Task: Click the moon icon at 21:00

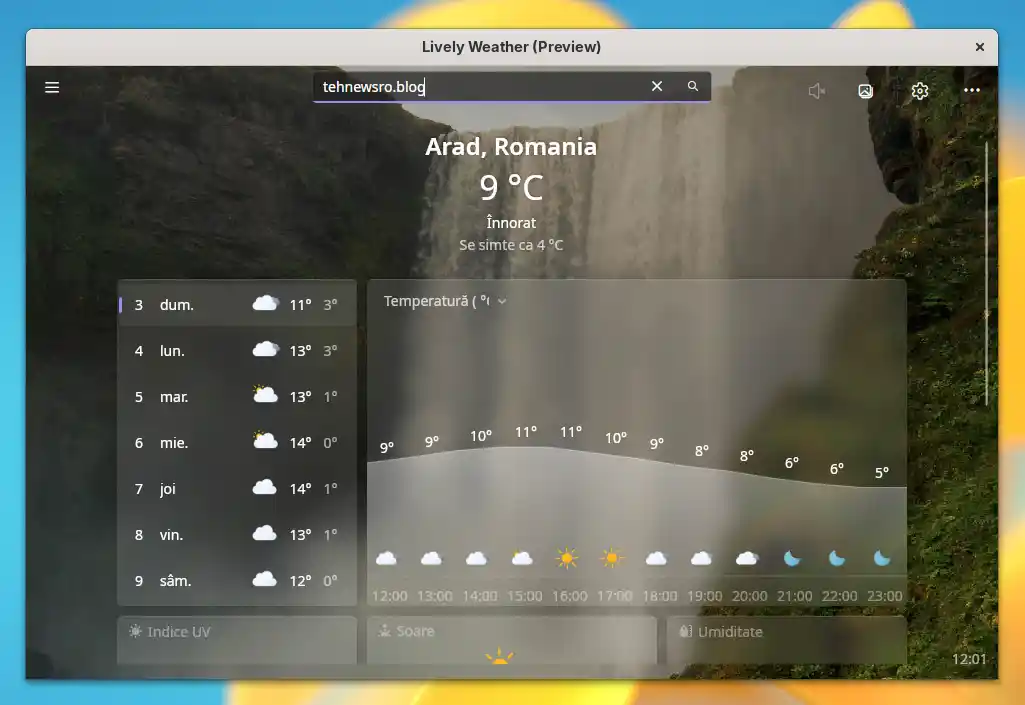Action: [x=792, y=559]
